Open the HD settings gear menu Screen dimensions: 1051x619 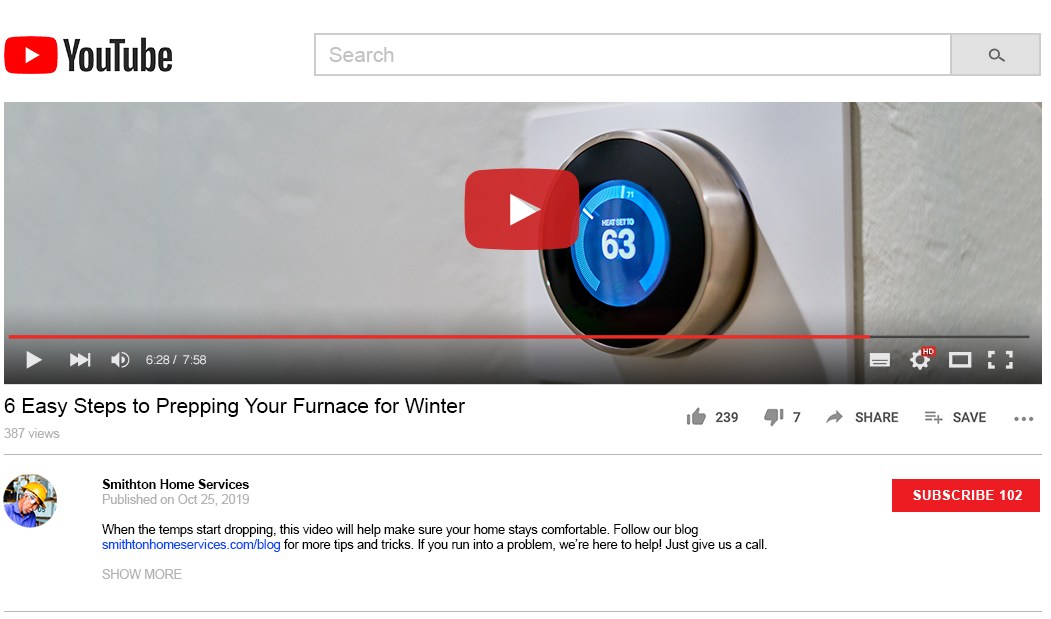[x=921, y=359]
